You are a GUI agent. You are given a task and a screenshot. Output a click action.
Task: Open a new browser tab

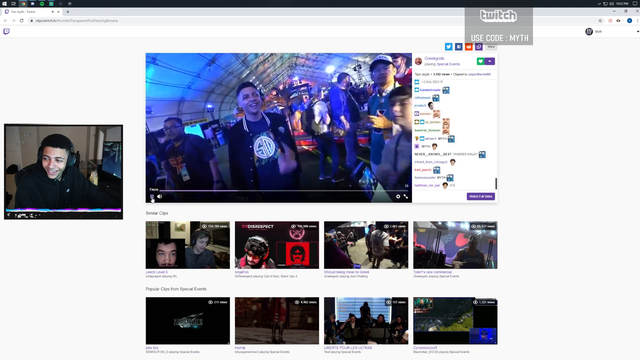click(x=68, y=12)
